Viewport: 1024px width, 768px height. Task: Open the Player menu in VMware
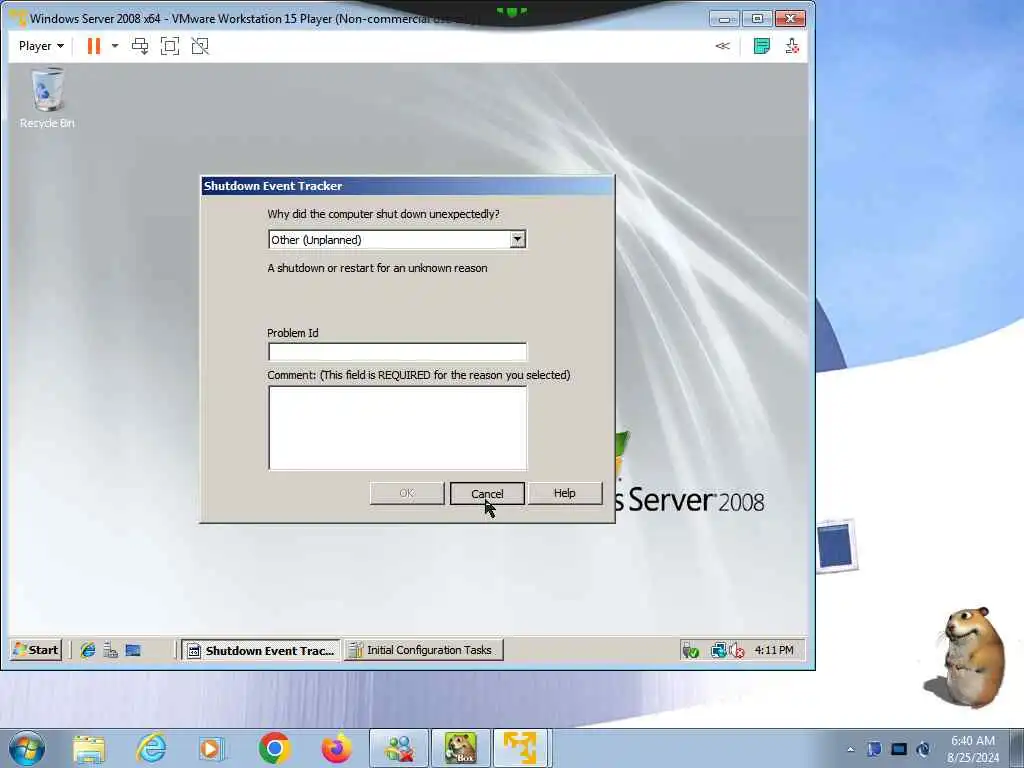[41, 46]
